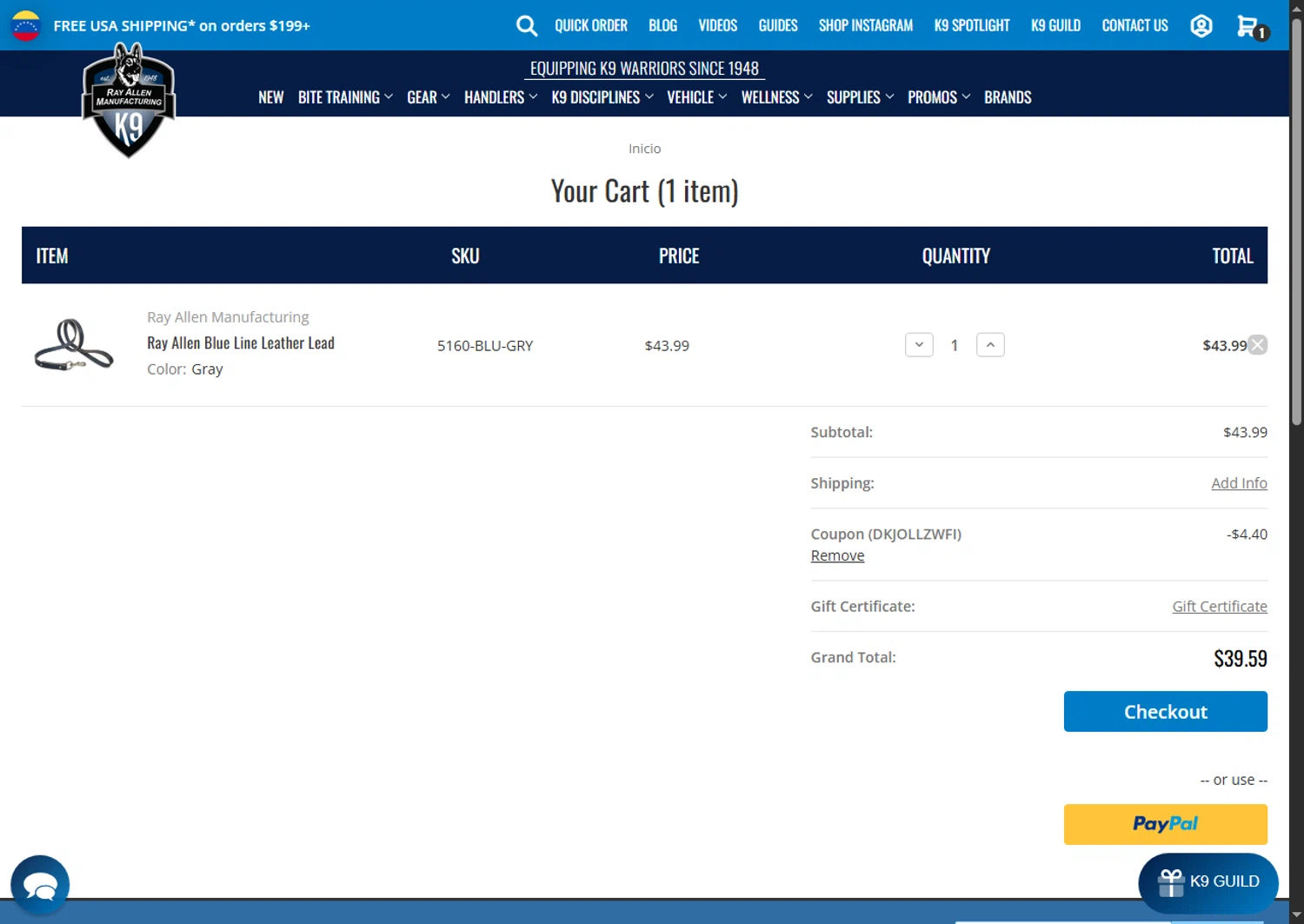The width and height of the screenshot is (1304, 924).
Task: Expand the Wellness dropdown menu
Action: [777, 97]
